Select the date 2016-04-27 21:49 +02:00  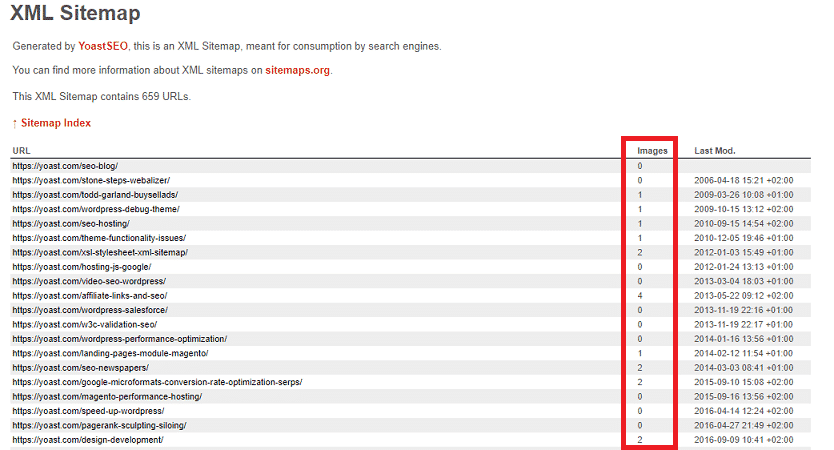(x=744, y=425)
